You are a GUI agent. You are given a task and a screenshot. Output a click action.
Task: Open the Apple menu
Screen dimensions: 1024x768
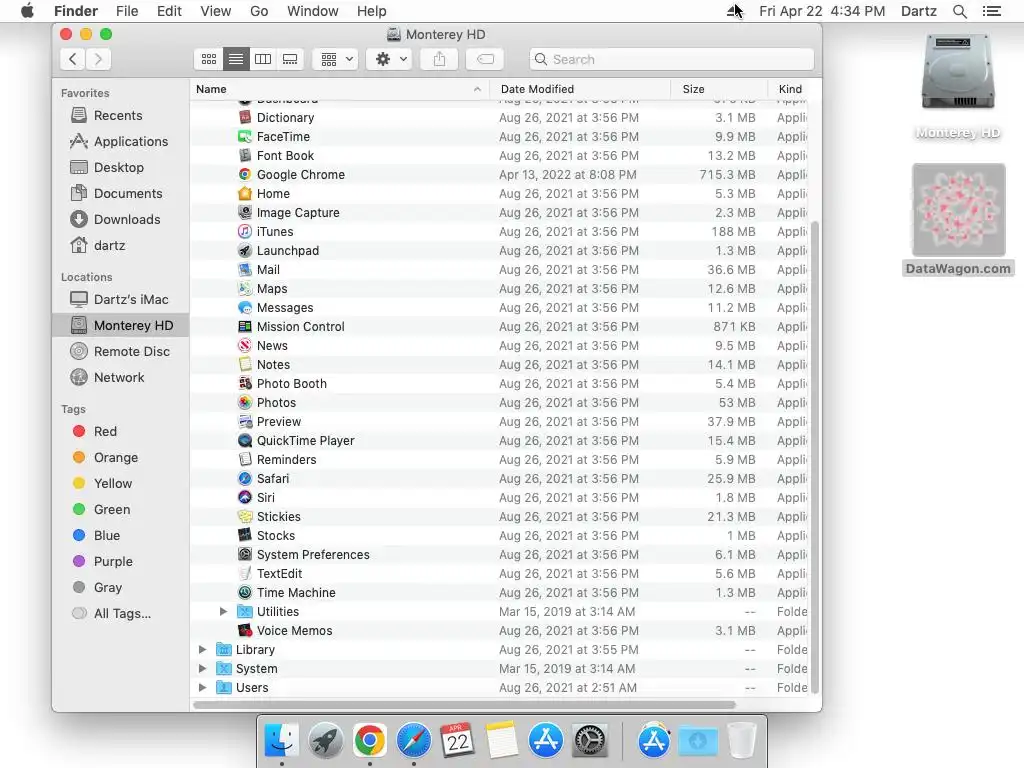[x=27, y=11]
